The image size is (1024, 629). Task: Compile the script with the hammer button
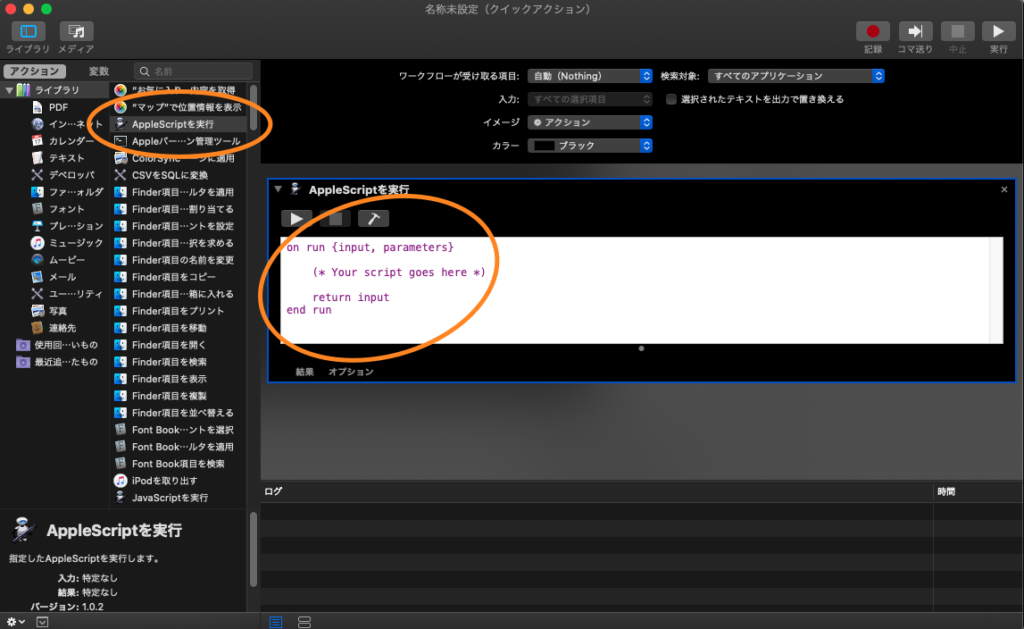374,219
